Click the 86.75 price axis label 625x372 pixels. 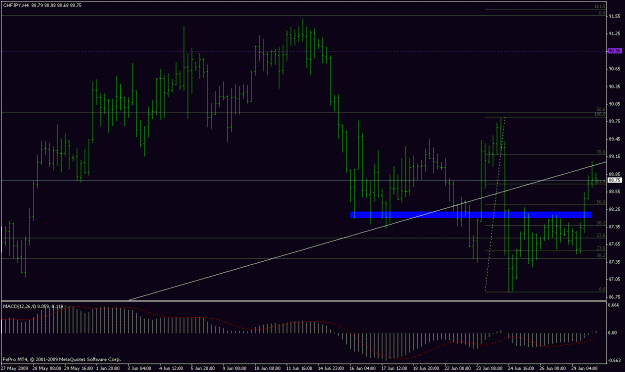pos(614,297)
